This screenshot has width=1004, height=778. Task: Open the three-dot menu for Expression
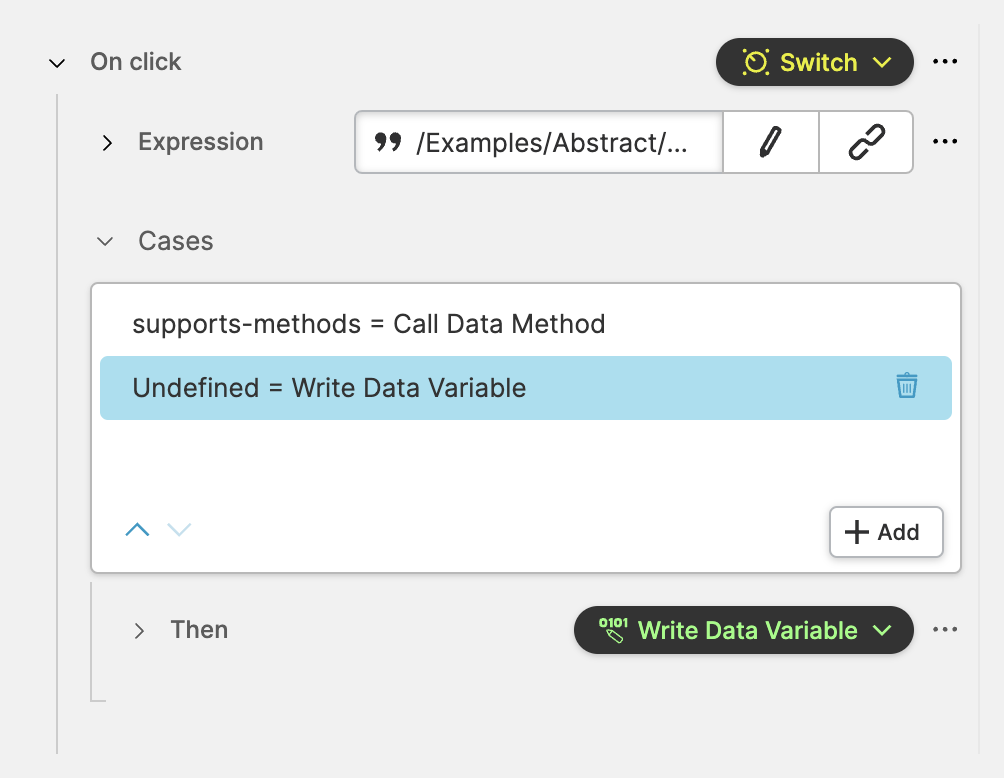945,142
